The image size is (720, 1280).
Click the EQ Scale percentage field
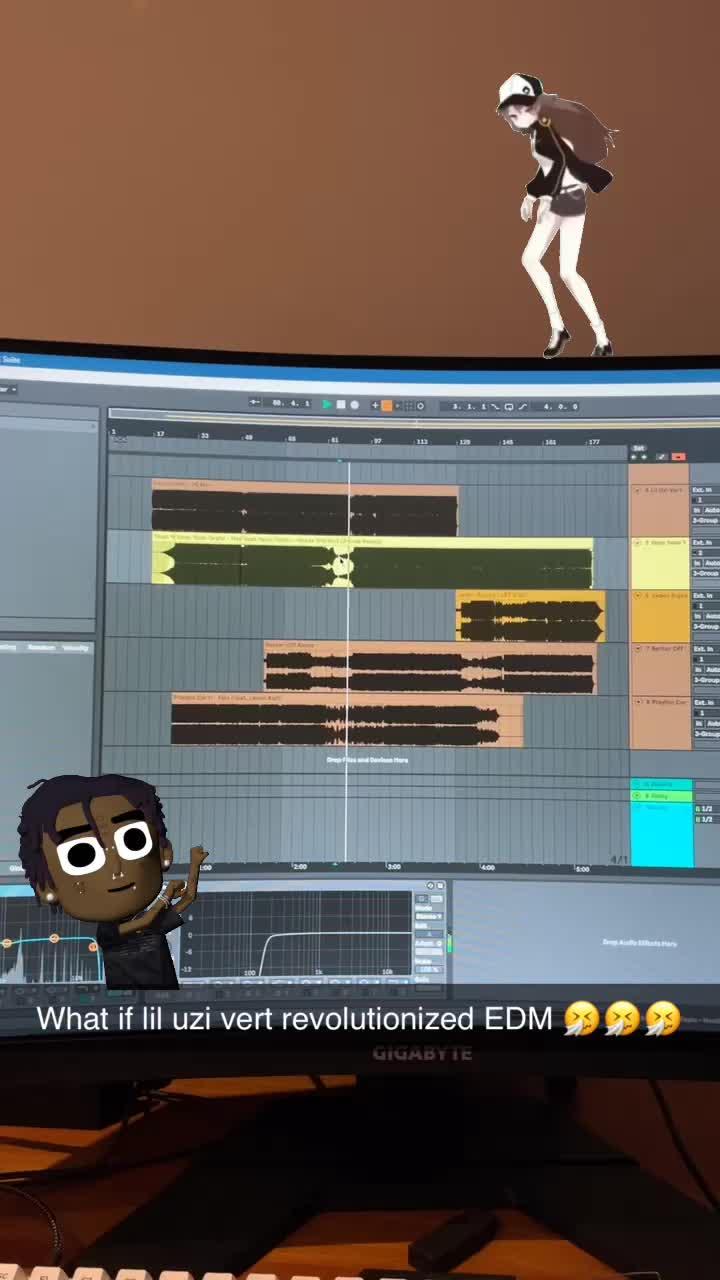tap(429, 968)
